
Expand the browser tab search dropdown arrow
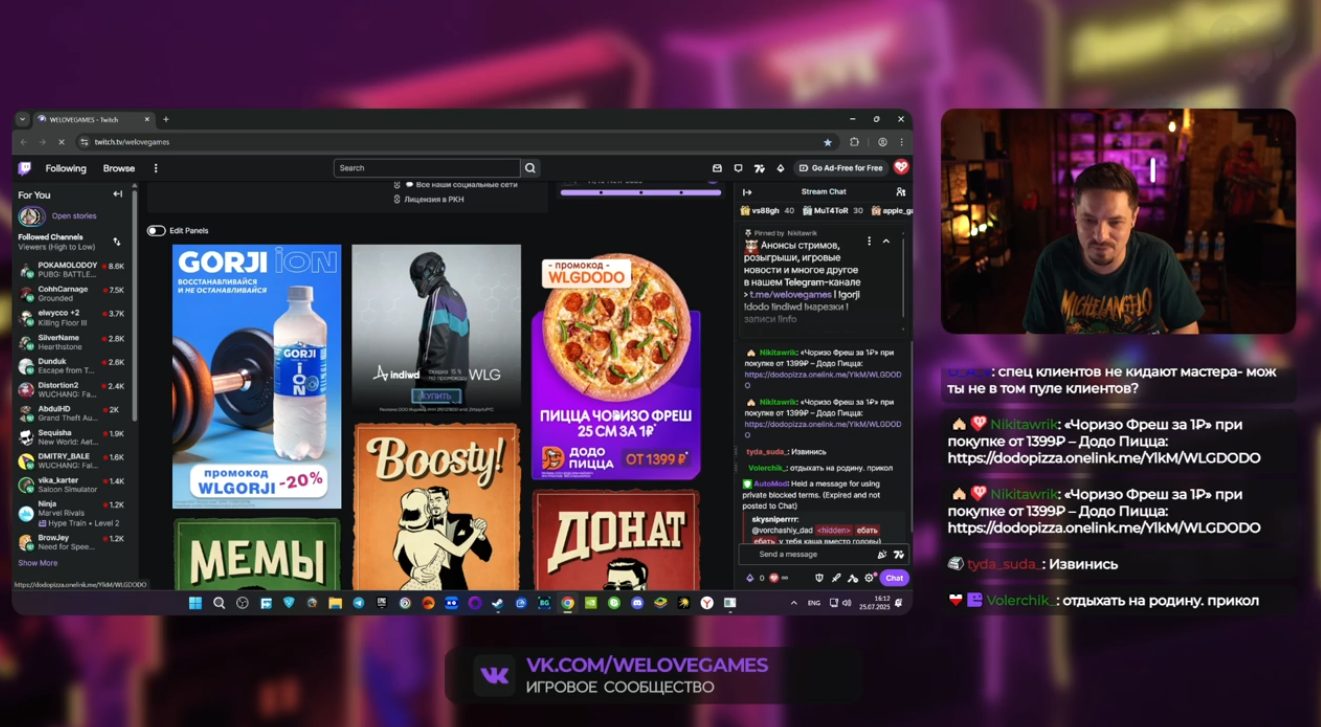23,119
